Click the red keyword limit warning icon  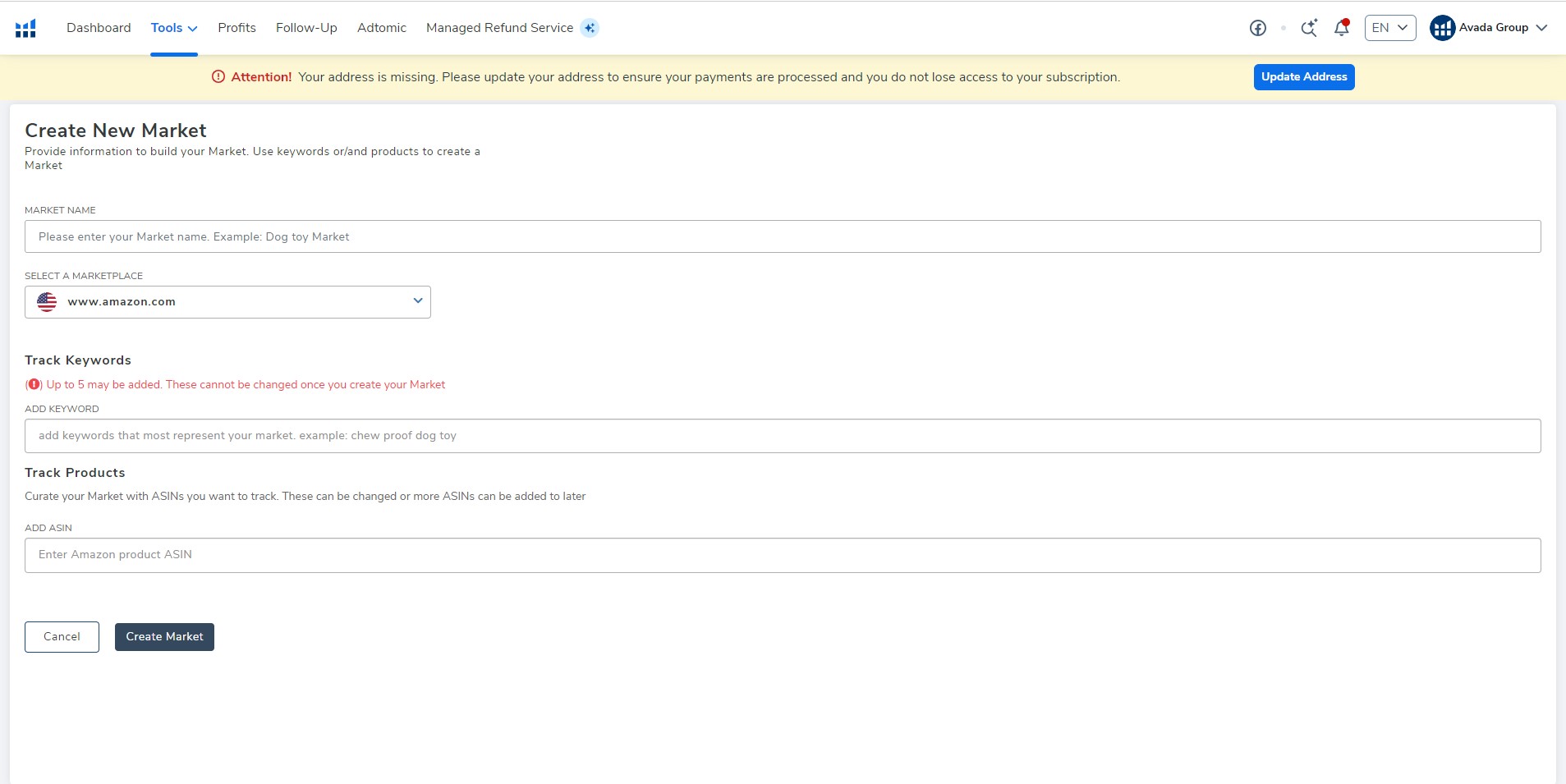(x=34, y=384)
